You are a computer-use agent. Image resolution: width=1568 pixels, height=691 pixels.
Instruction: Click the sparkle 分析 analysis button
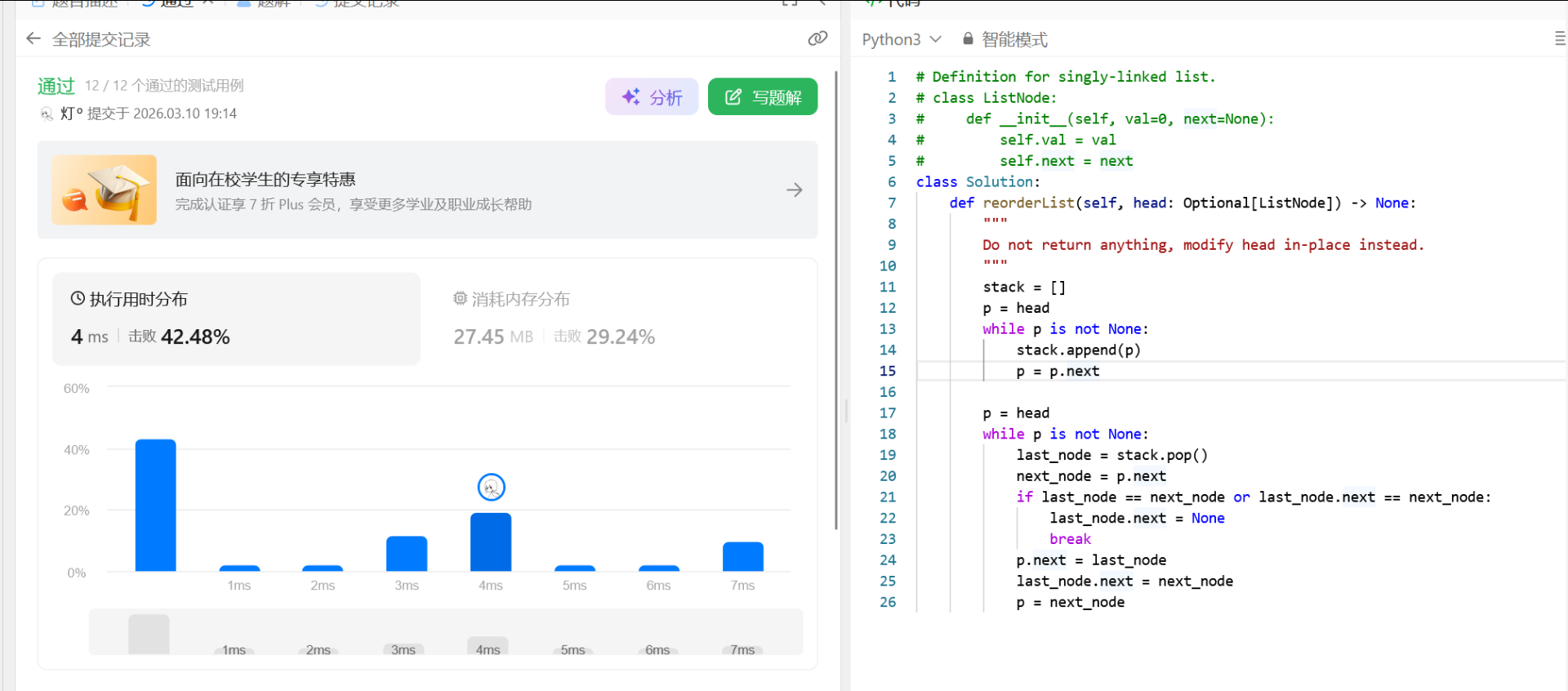pos(652,97)
